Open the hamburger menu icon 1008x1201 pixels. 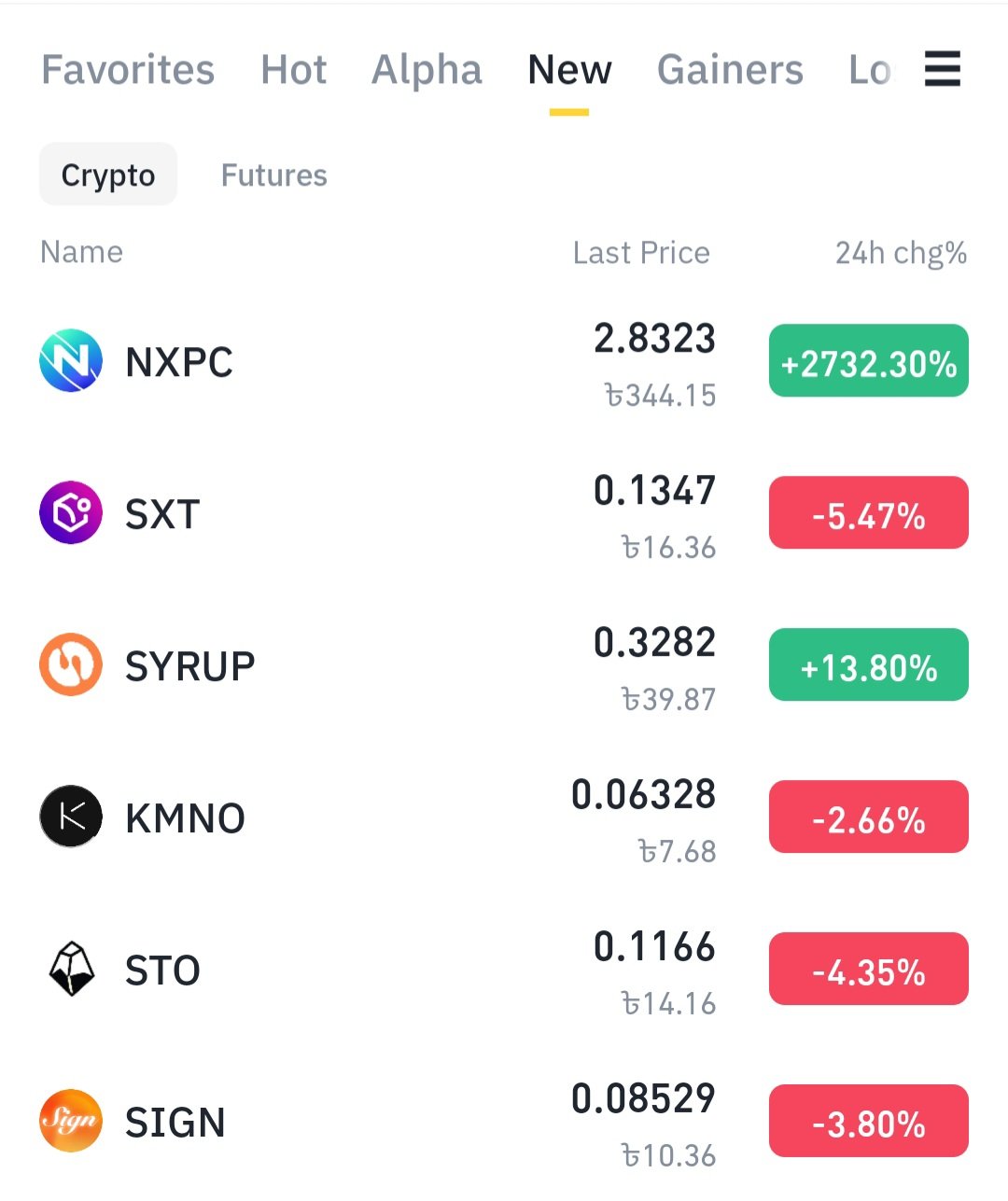pos(942,69)
